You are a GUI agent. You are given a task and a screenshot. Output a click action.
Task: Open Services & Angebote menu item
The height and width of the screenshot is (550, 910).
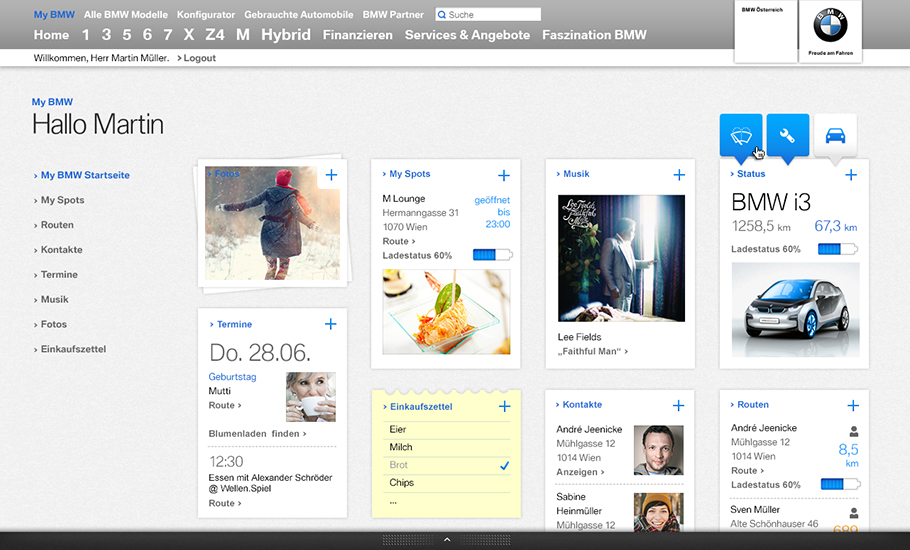(x=467, y=35)
